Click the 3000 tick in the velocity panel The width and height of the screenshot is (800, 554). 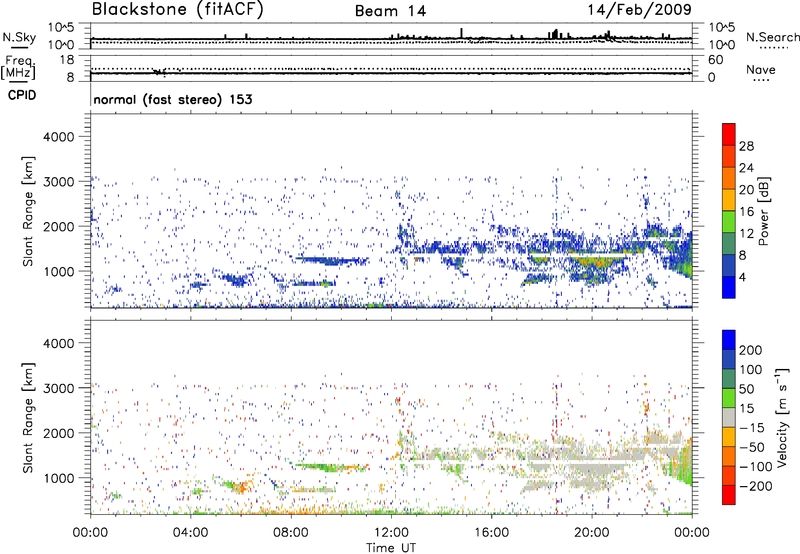click(58, 388)
